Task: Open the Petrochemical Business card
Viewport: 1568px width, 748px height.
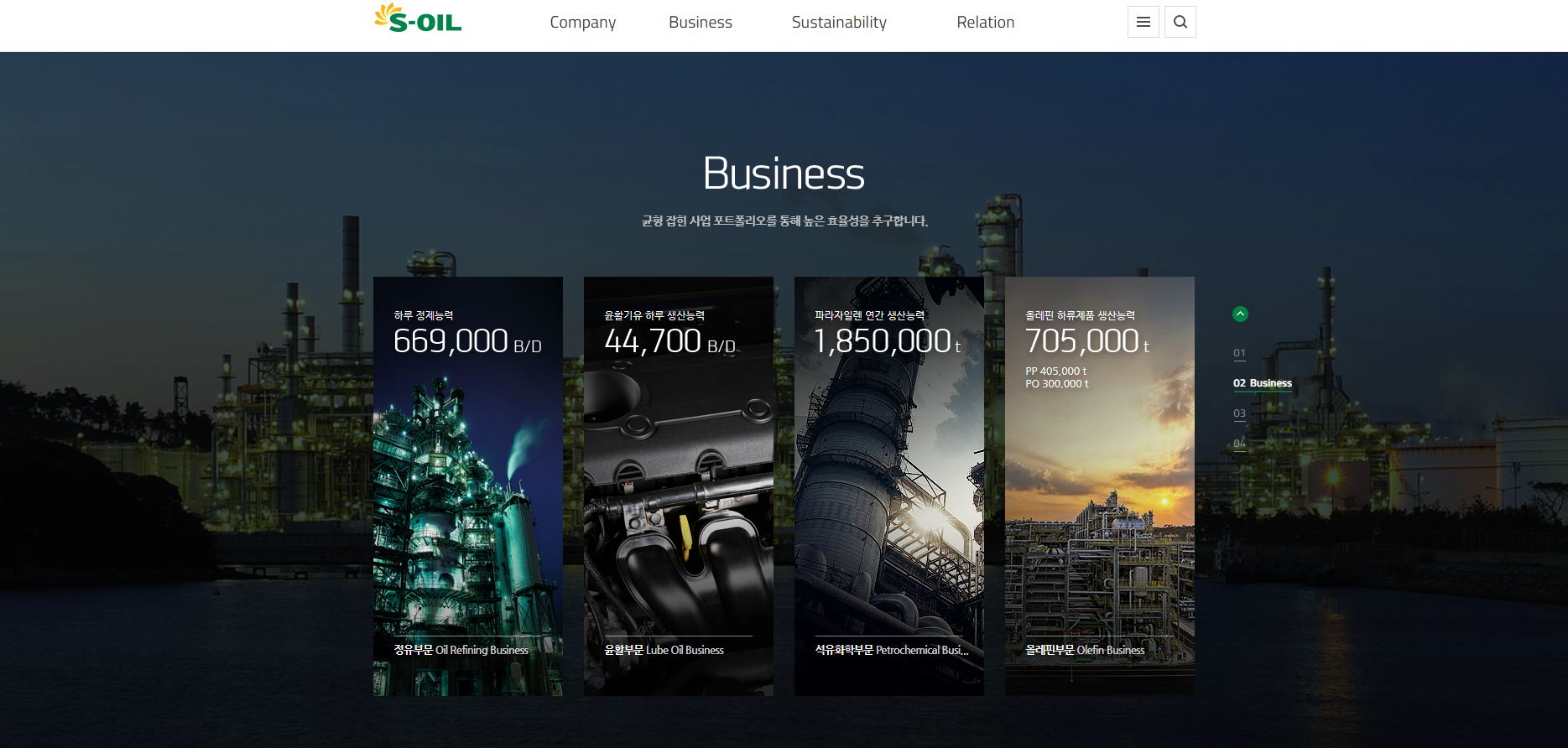Action: tap(888, 486)
